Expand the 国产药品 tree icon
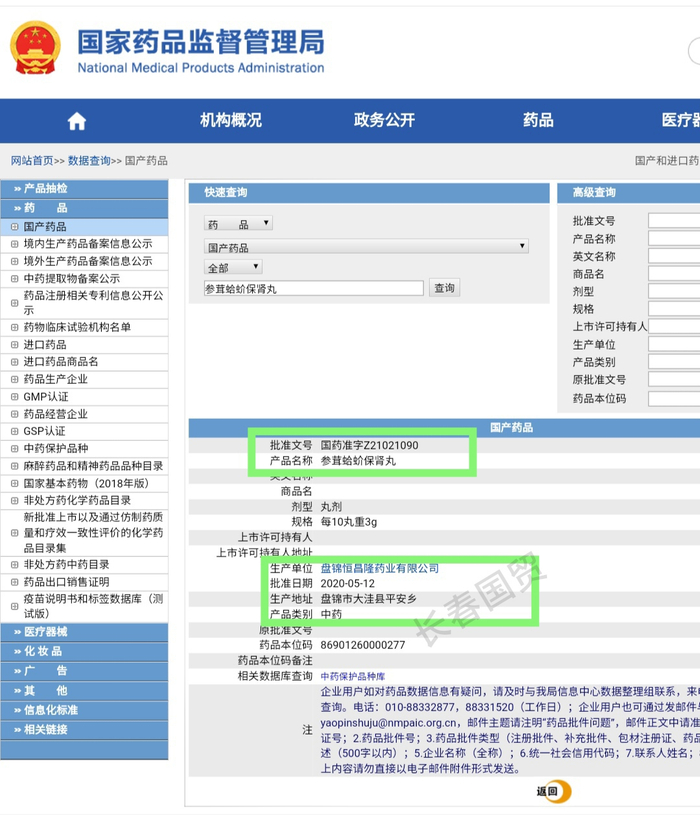700x815 pixels. (x=15, y=227)
